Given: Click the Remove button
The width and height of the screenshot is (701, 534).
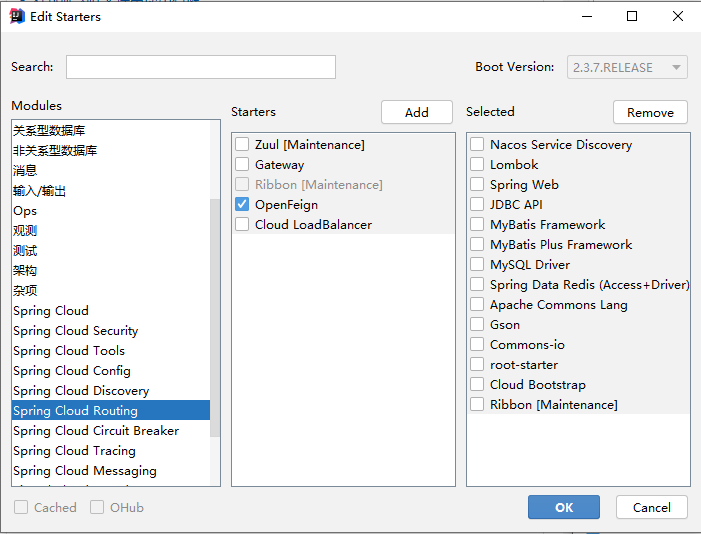Looking at the screenshot, I should [x=650, y=112].
